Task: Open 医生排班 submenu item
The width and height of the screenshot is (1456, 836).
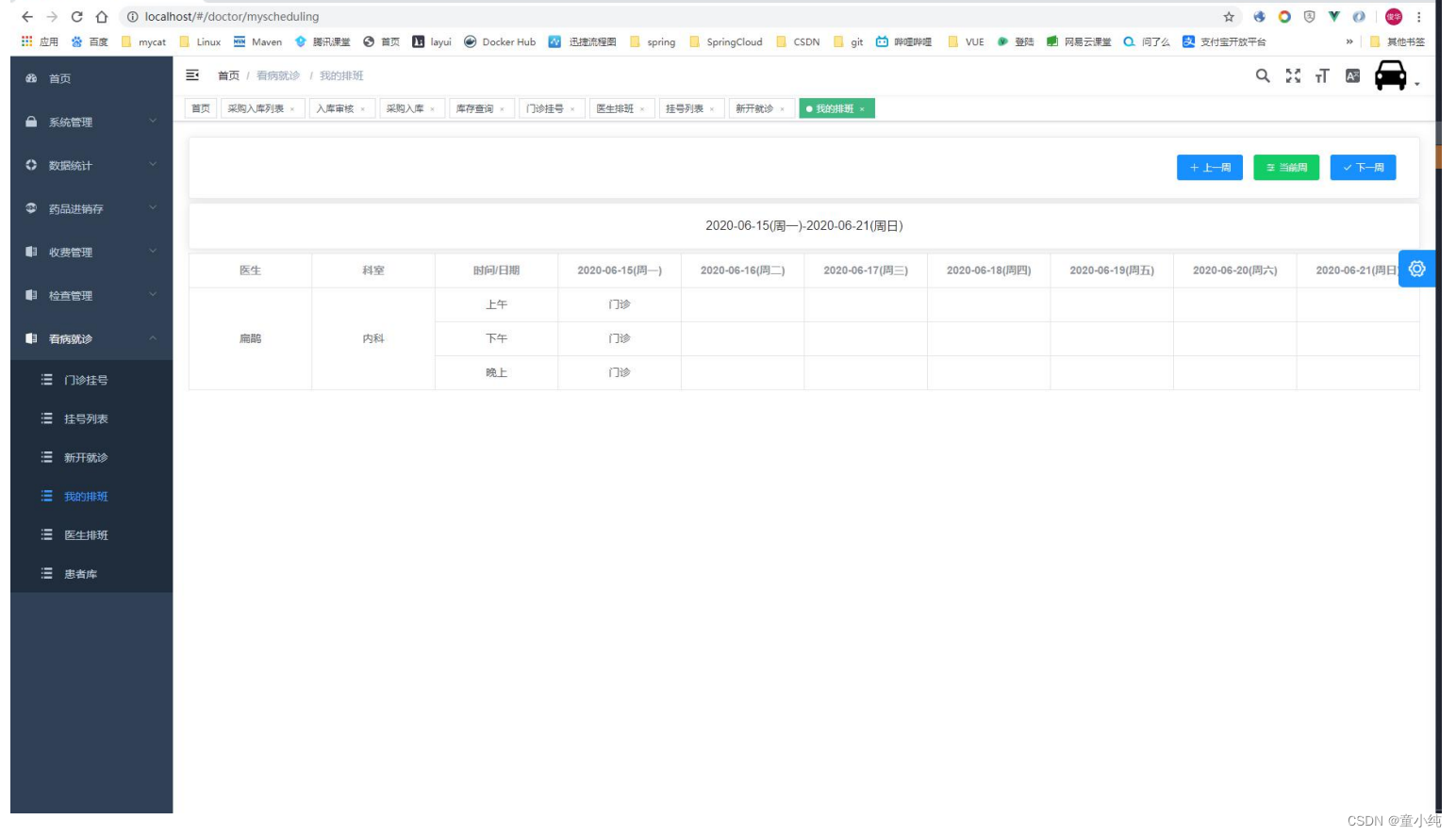Action: 91,534
